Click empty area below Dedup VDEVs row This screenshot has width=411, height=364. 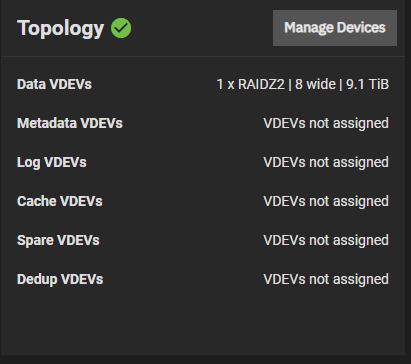coord(203,322)
